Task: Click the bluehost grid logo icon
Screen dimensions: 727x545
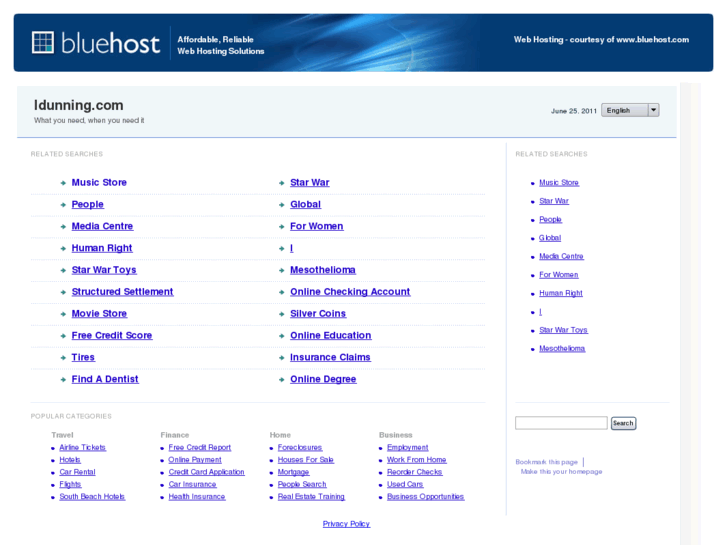Action: pos(43,42)
